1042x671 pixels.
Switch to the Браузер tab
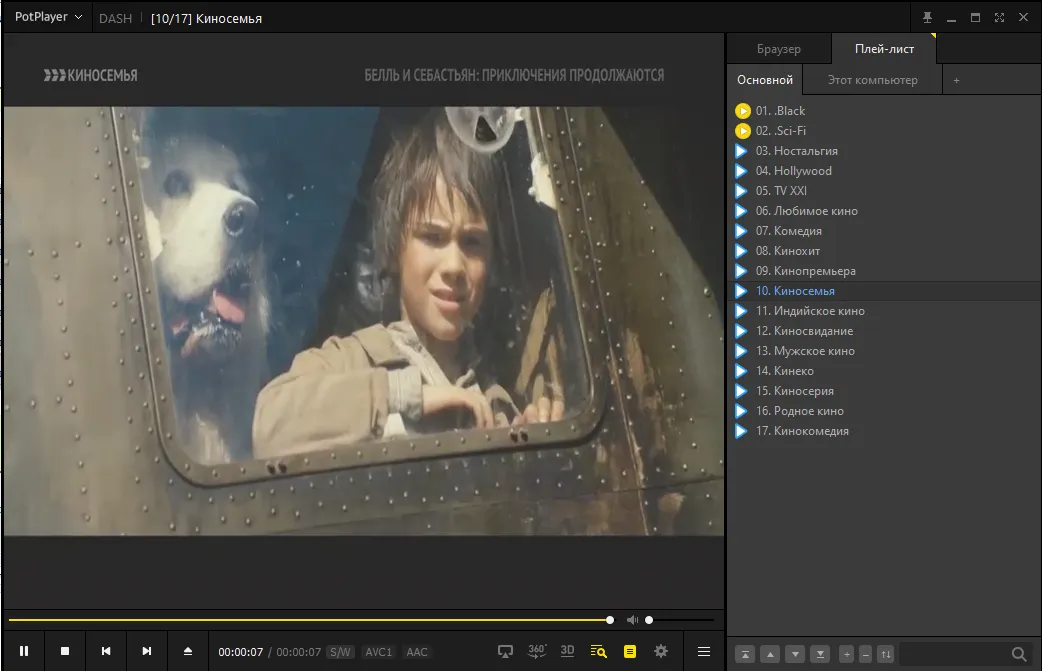click(779, 48)
